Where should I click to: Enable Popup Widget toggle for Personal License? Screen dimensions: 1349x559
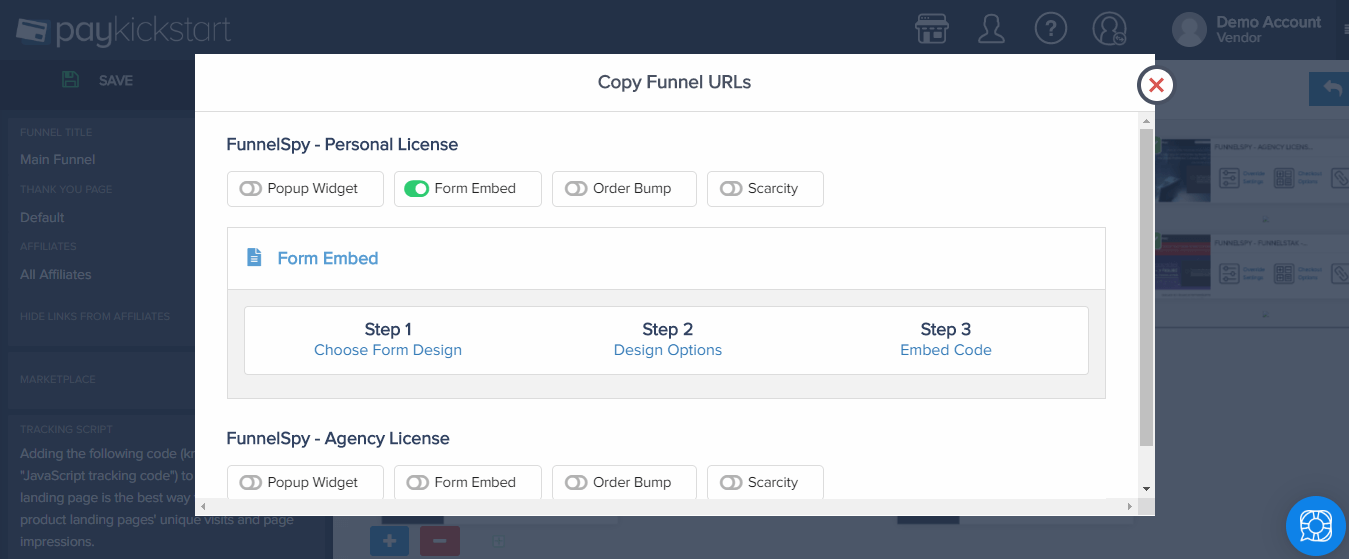[250, 188]
